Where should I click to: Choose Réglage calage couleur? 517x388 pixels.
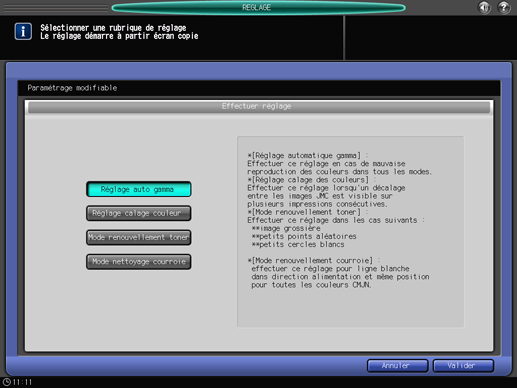[139, 213]
